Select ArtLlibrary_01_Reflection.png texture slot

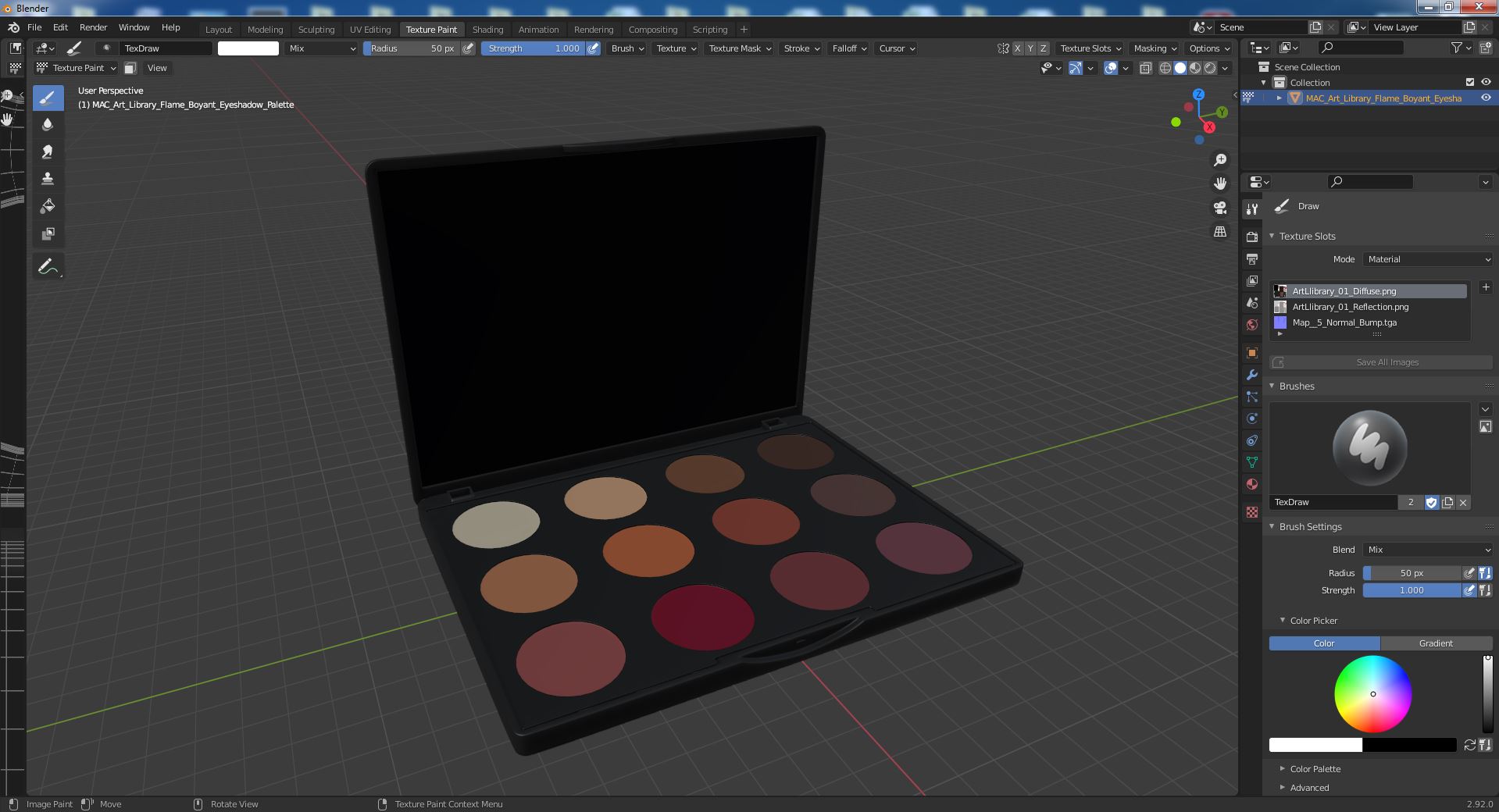(1369, 307)
